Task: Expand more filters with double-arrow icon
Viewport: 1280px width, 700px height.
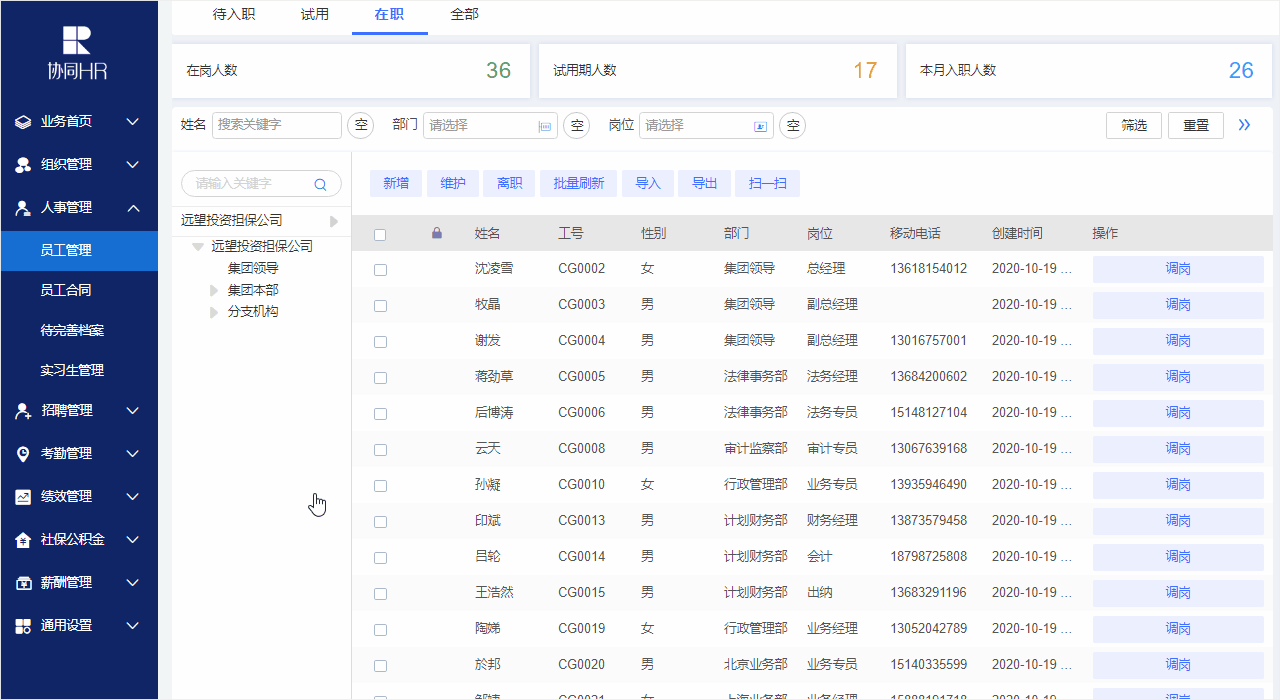Action: (1244, 125)
